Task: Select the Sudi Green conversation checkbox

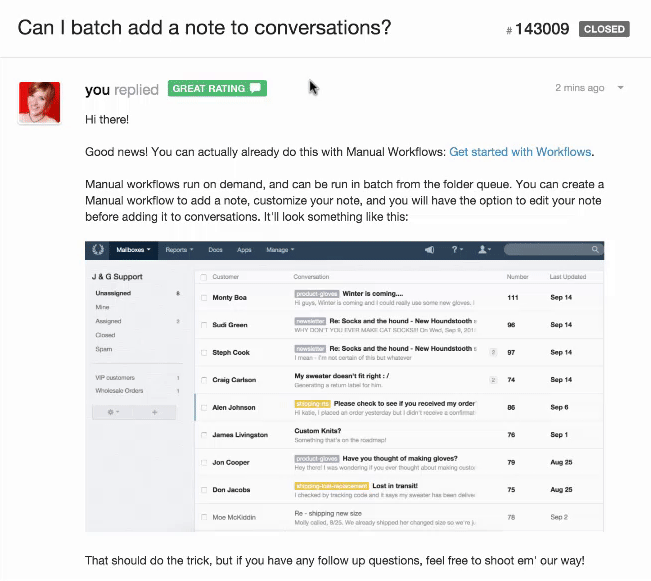Action: click(x=204, y=325)
